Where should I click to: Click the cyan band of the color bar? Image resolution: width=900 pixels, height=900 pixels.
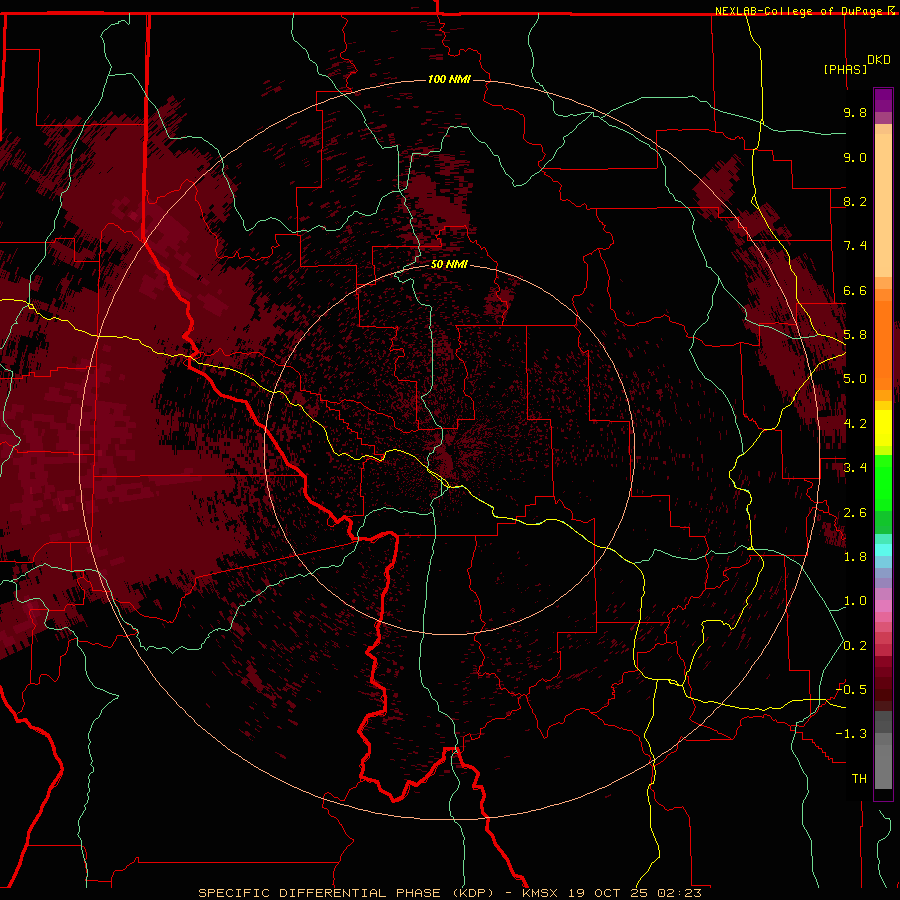tap(883, 550)
